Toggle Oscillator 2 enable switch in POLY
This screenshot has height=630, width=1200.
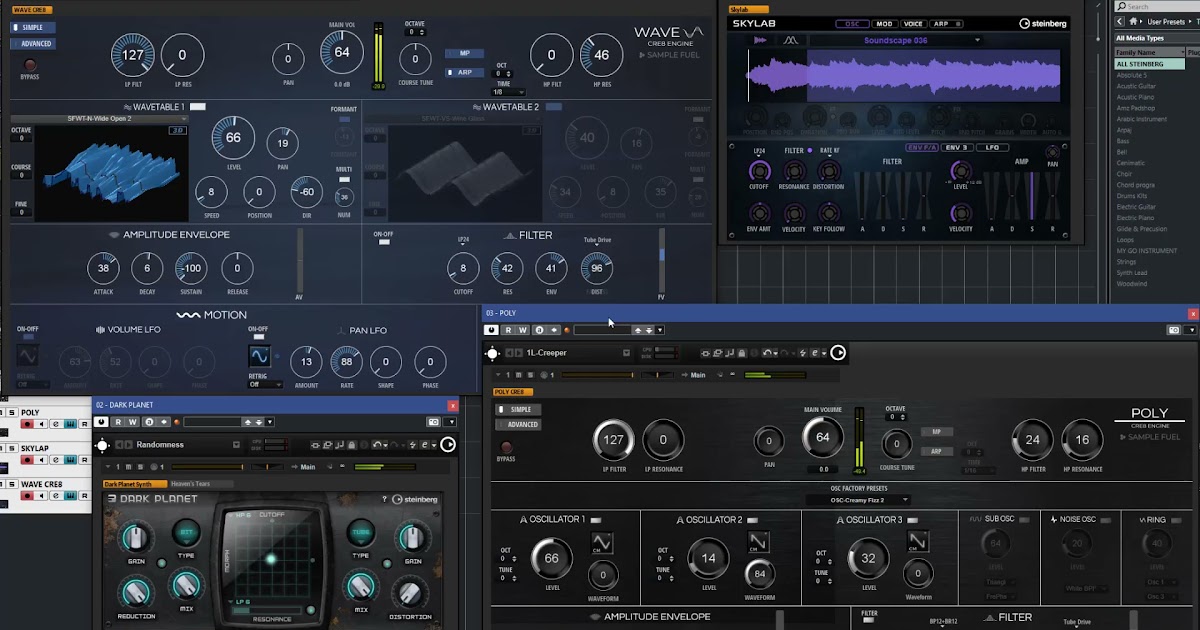pos(752,519)
